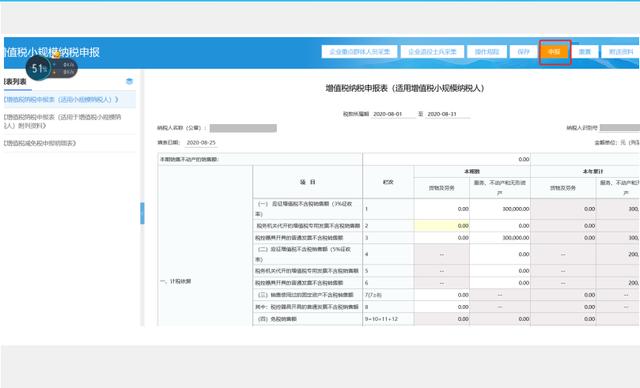The height and width of the screenshot is (388, 640).
Task: Click row 1 服务 cell showing 300,000.00
Action: (500, 209)
